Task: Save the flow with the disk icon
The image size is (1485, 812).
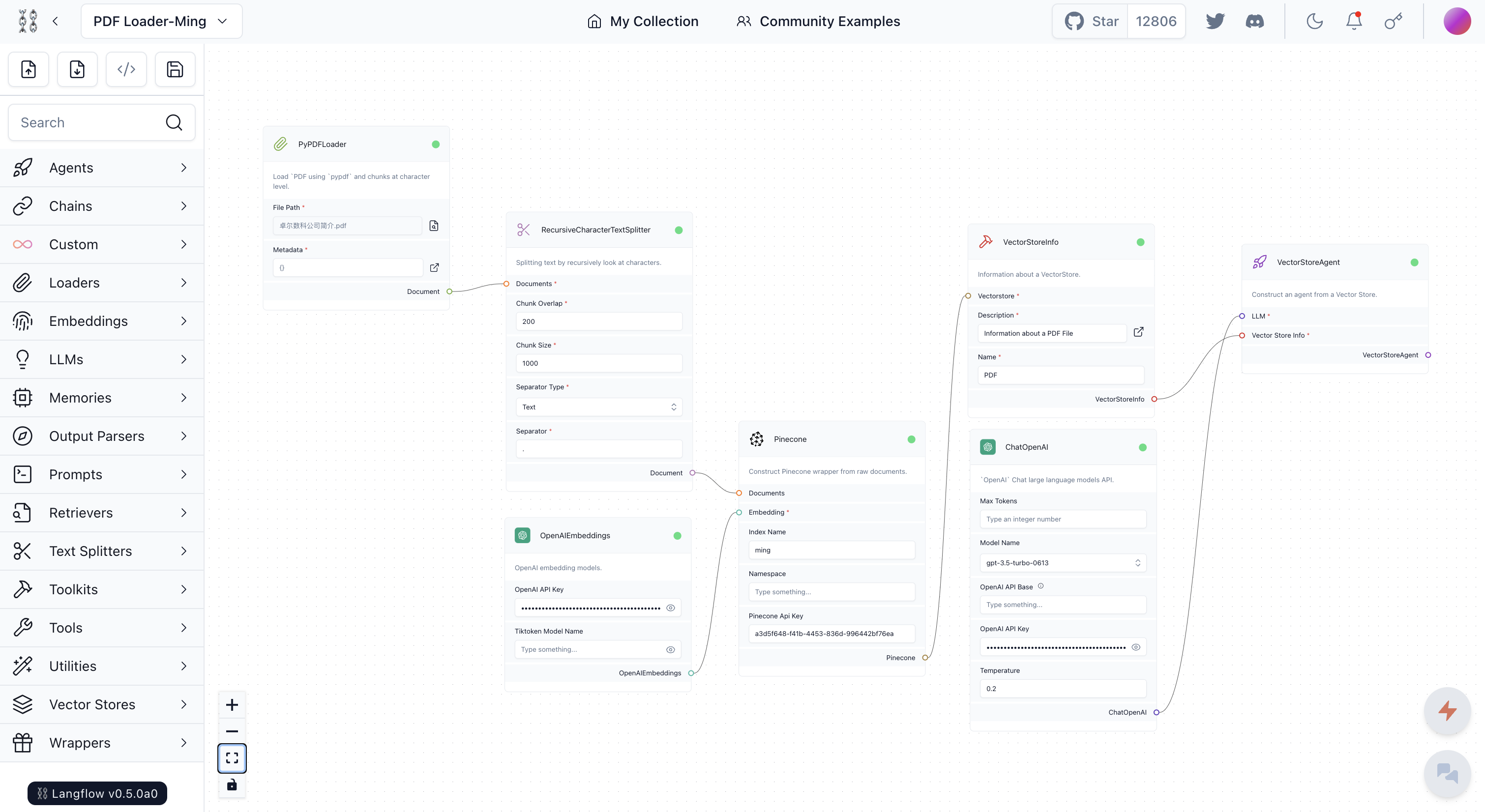Action: tap(175, 69)
